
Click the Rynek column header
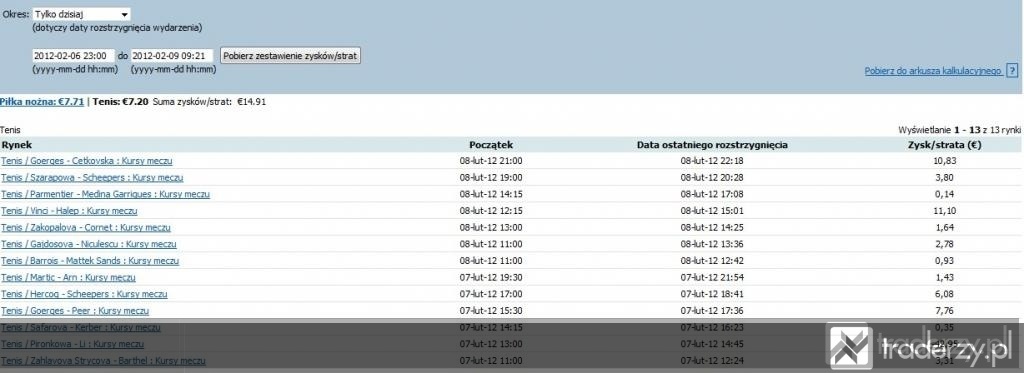pyautogui.click(x=16, y=145)
